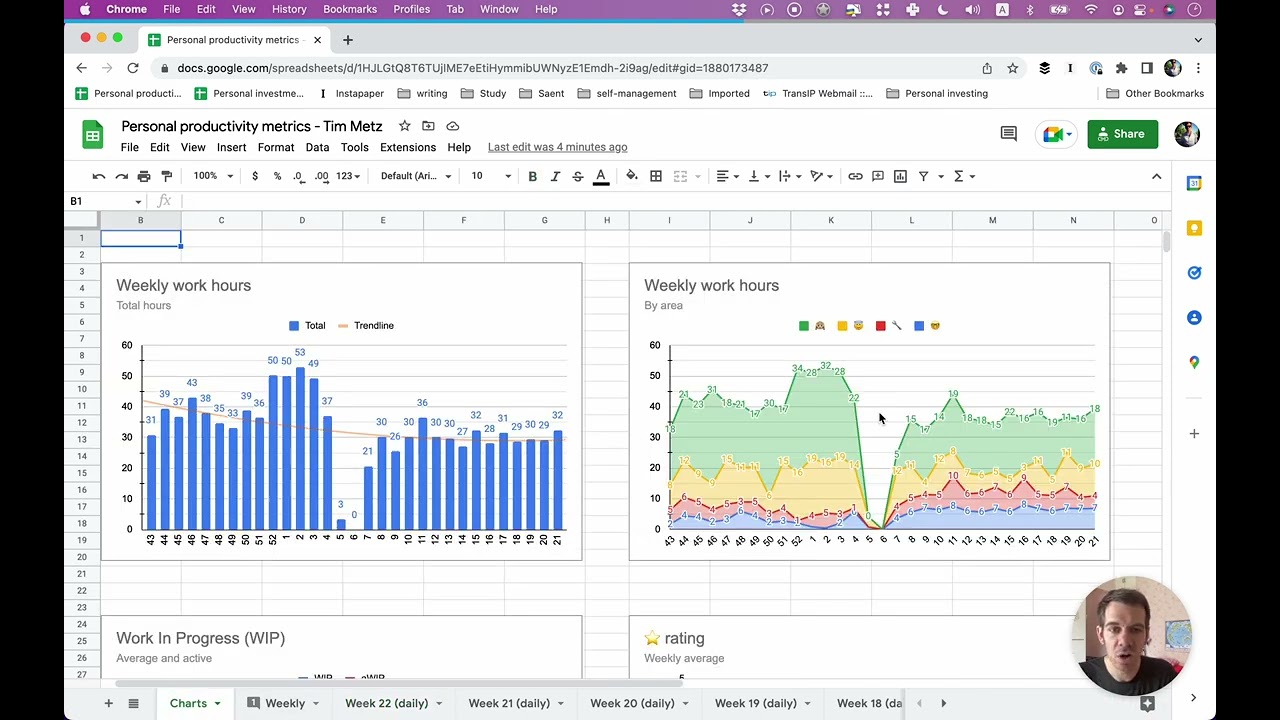Hide the menus with collapse arrow

click(x=1156, y=176)
